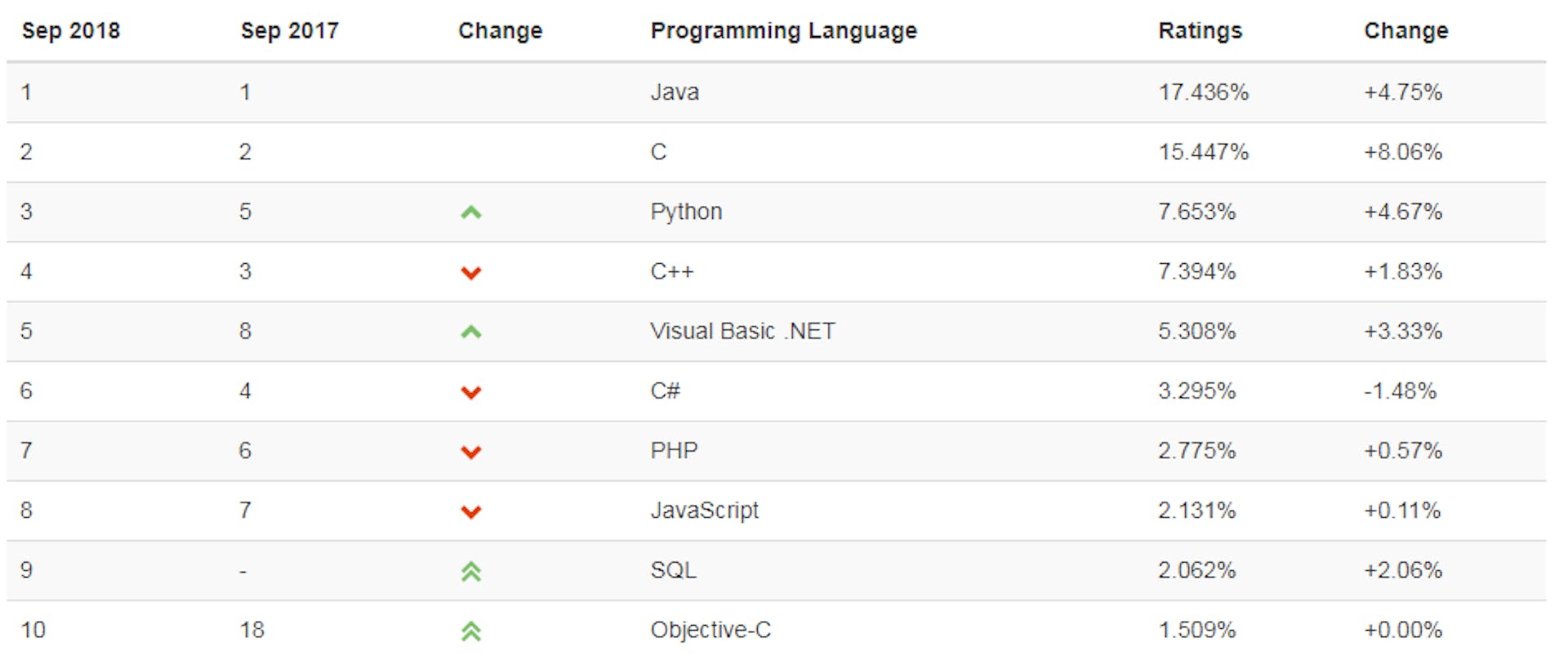Click the double green up arrow for SQL
This screenshot has width=1568, height=656.
coord(471,572)
